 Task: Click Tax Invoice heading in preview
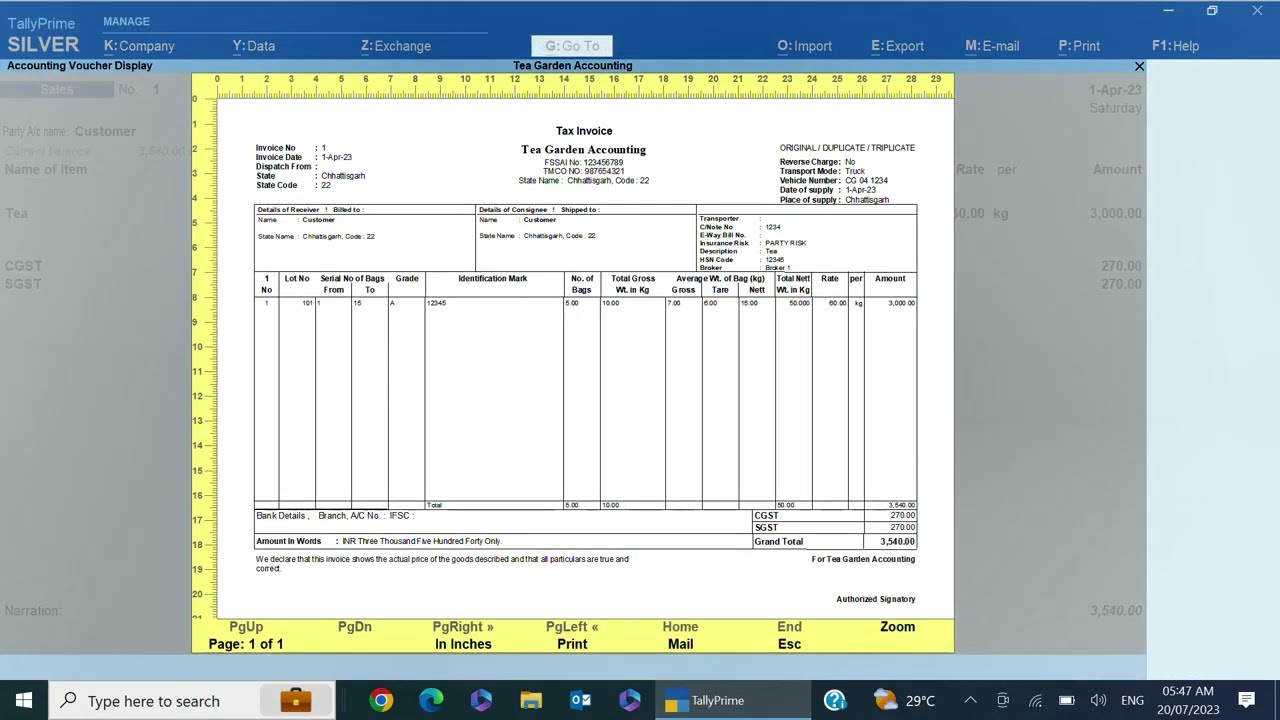584,131
